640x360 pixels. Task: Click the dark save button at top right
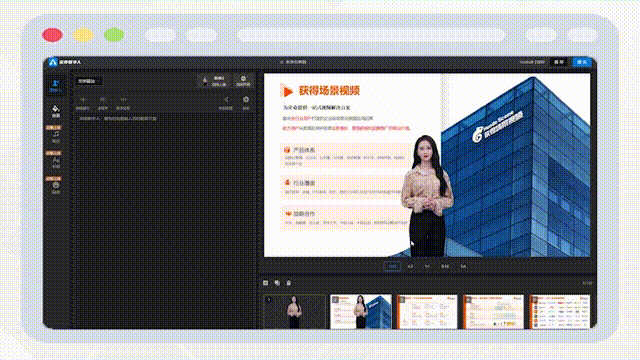point(559,62)
